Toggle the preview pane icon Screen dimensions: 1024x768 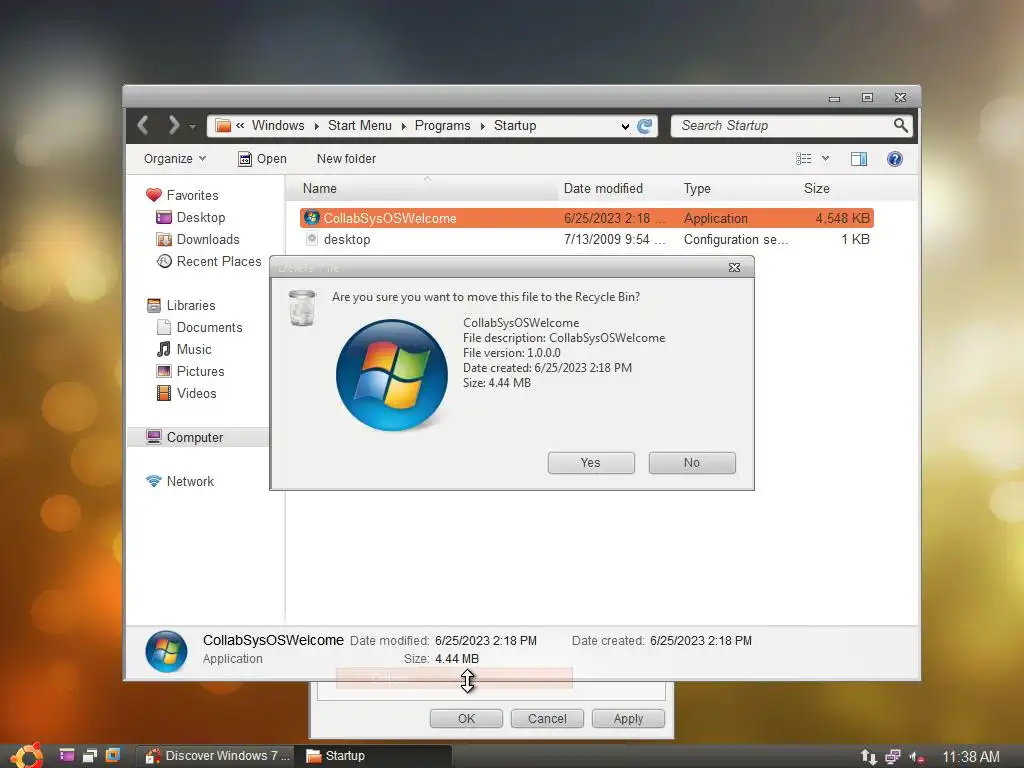click(859, 159)
